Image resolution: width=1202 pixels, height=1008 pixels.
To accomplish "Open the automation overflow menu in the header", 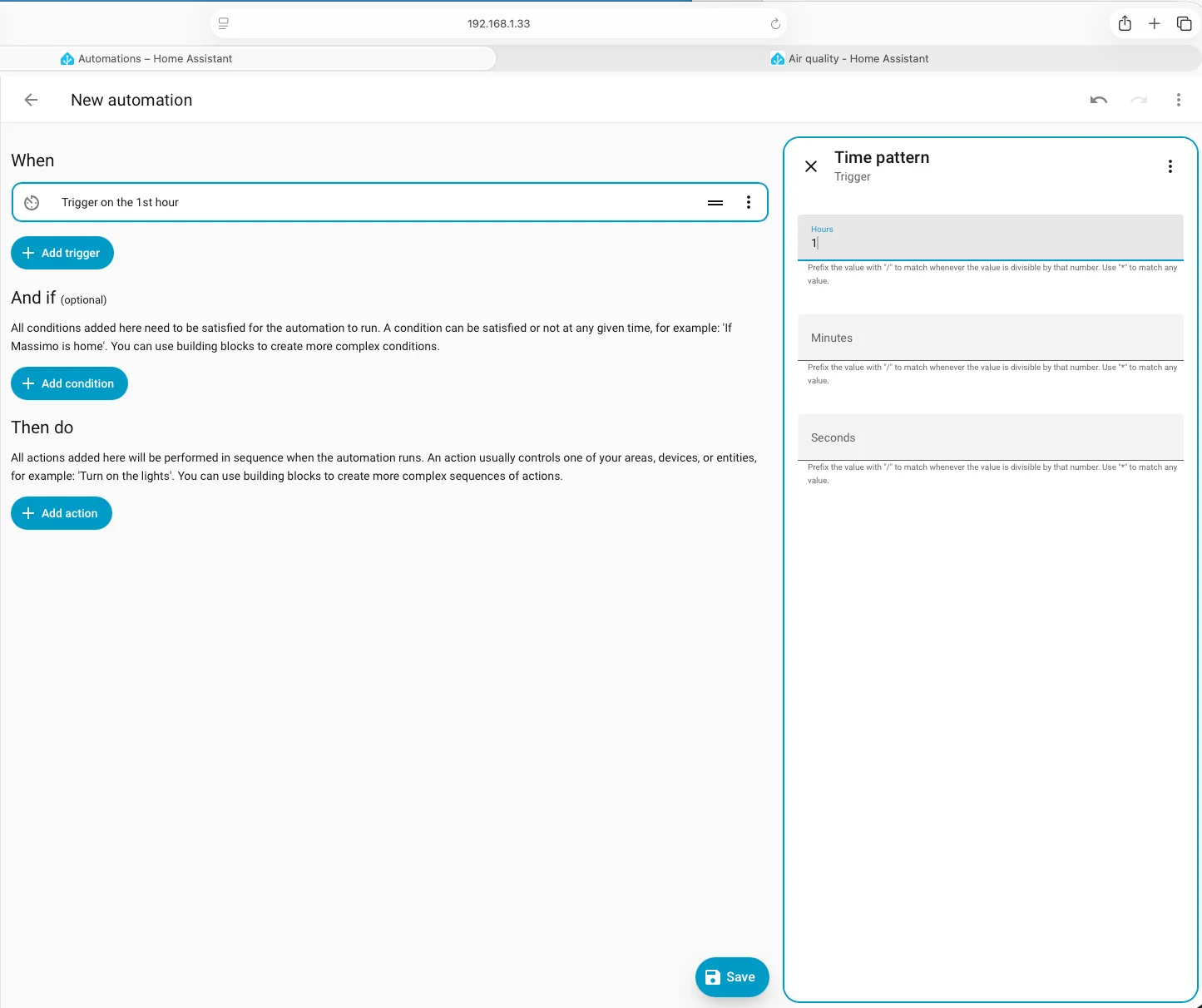I will click(x=1178, y=100).
